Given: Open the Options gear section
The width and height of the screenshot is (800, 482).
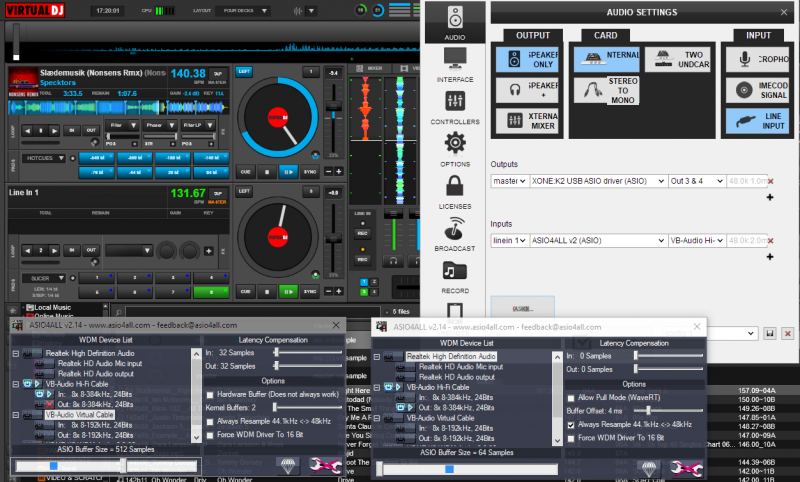Looking at the screenshot, I should click(455, 150).
